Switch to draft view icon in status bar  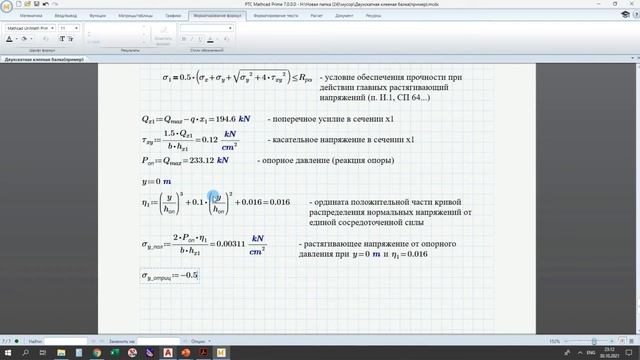(x=631, y=341)
